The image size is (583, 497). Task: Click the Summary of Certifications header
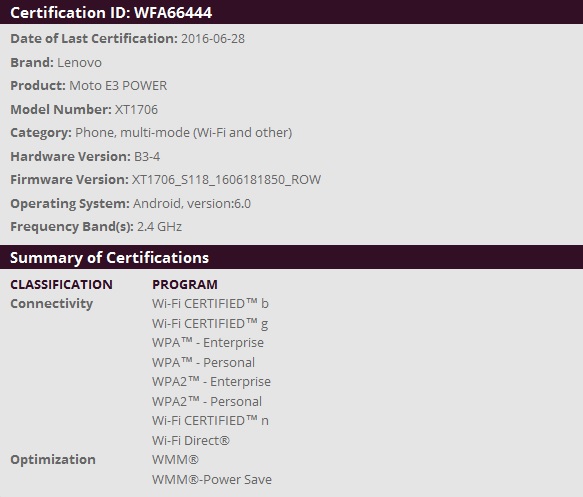coord(109,258)
